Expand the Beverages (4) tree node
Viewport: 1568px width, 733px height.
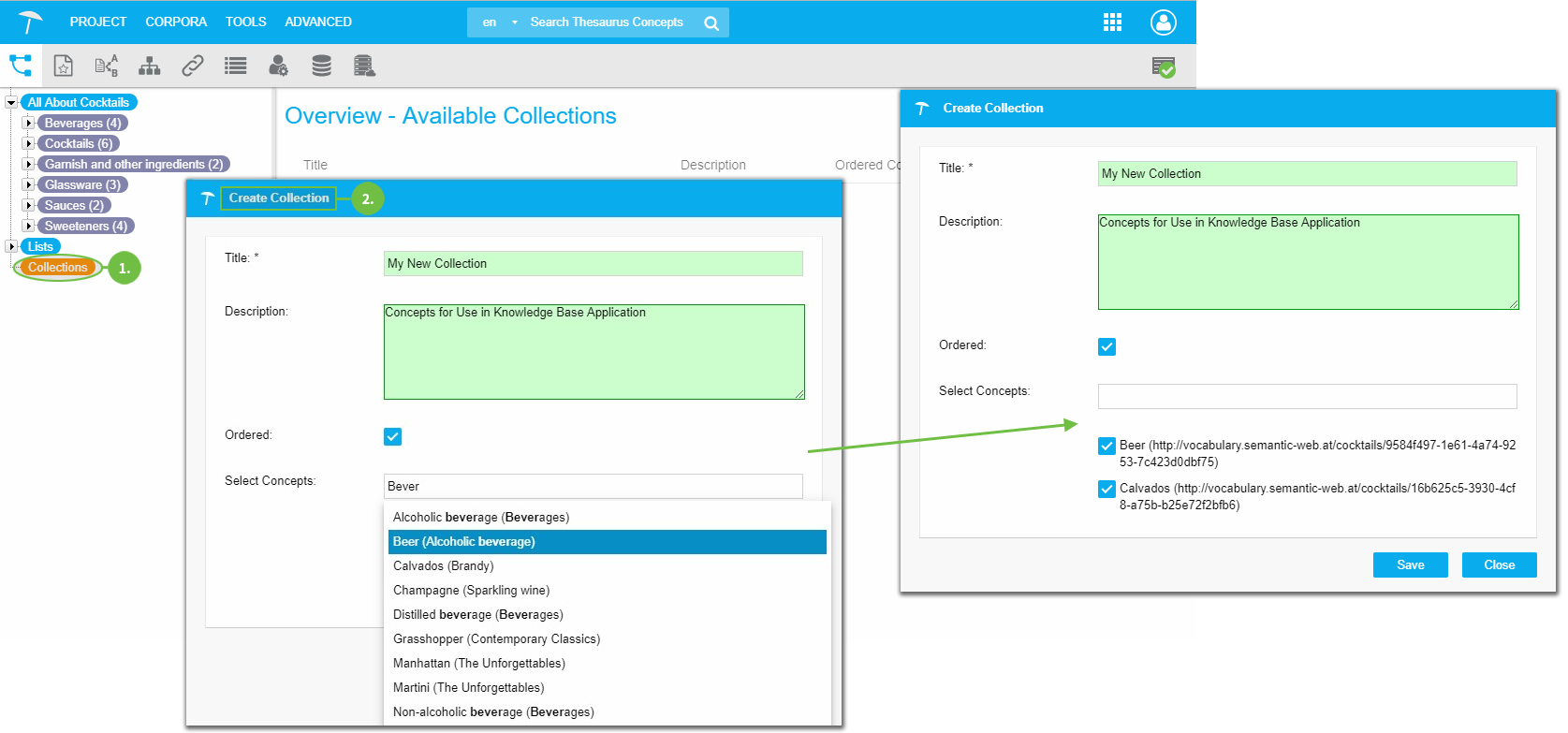click(29, 124)
